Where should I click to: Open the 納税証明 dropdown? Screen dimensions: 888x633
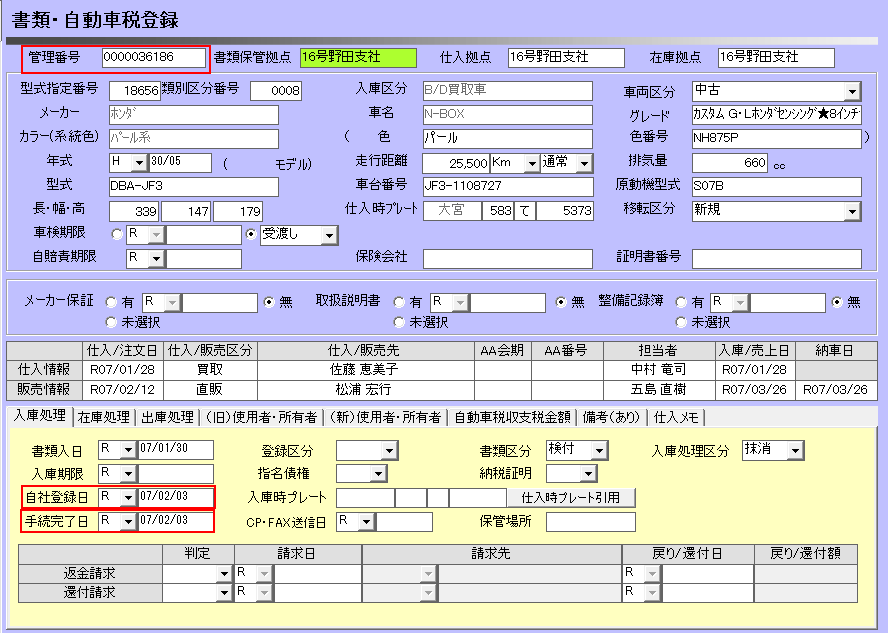(x=589, y=474)
